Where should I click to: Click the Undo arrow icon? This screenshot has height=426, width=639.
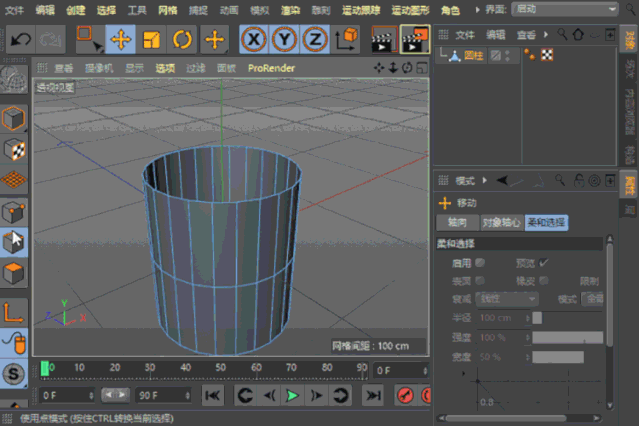point(20,40)
